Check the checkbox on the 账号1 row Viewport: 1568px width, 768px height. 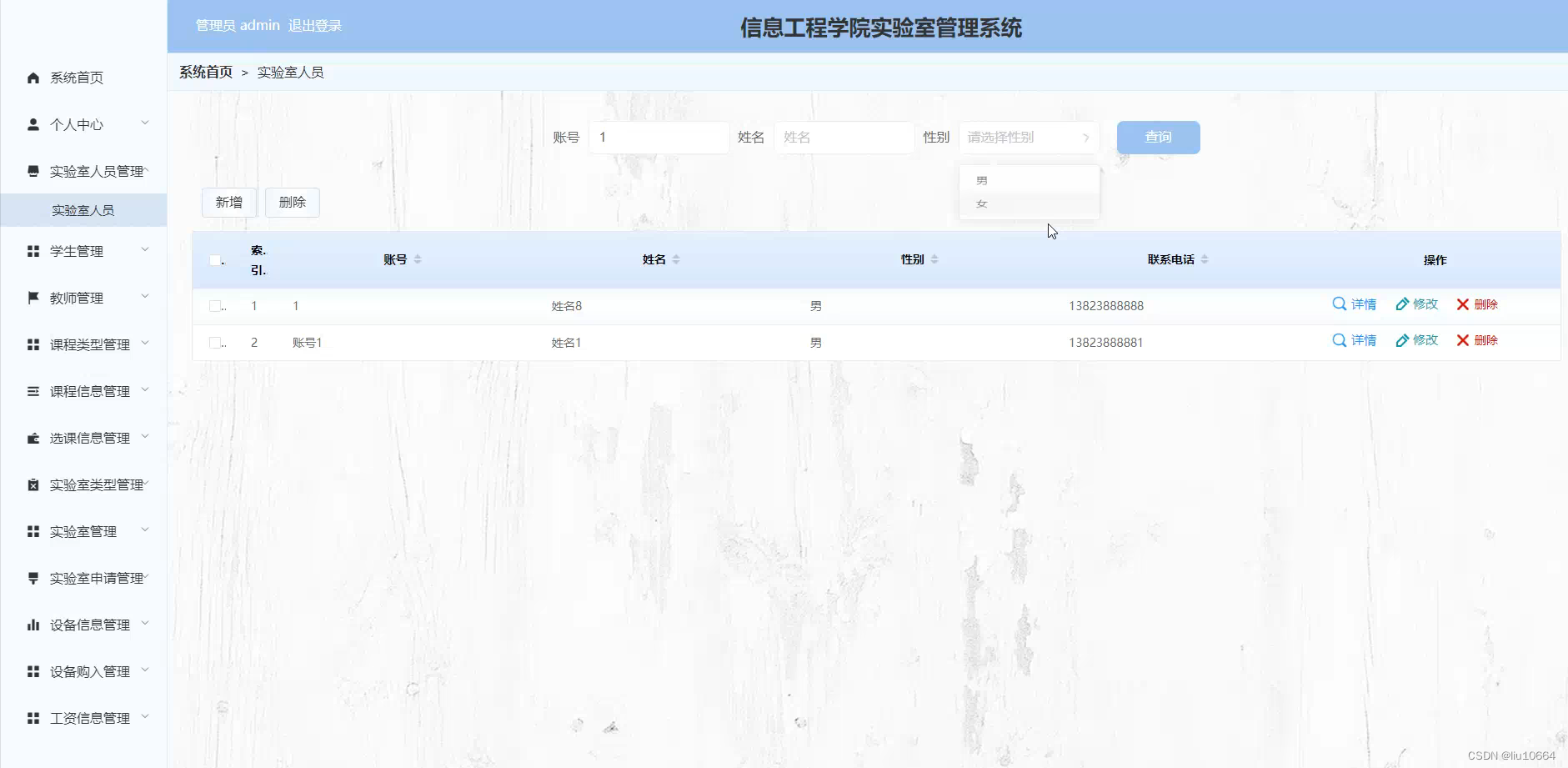pos(215,342)
